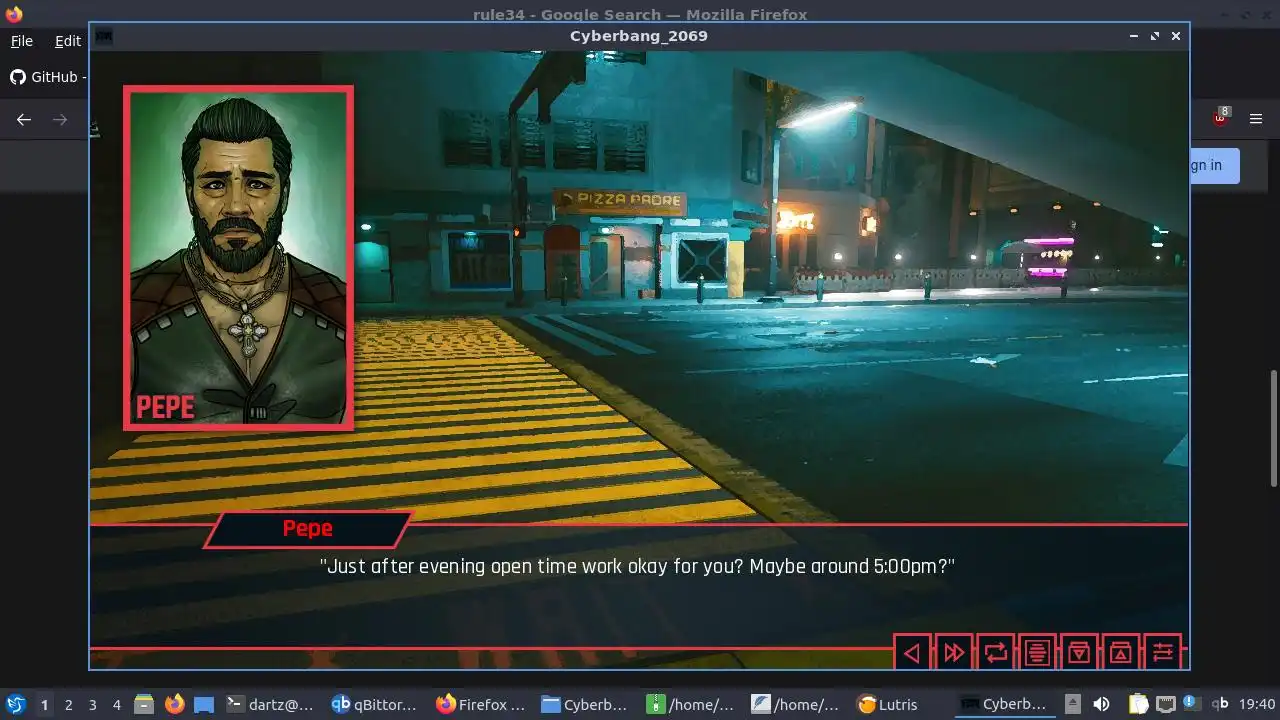Click the uBlock extension icon with badge
Viewport: 1280px width, 720px height.
pos(1220,118)
